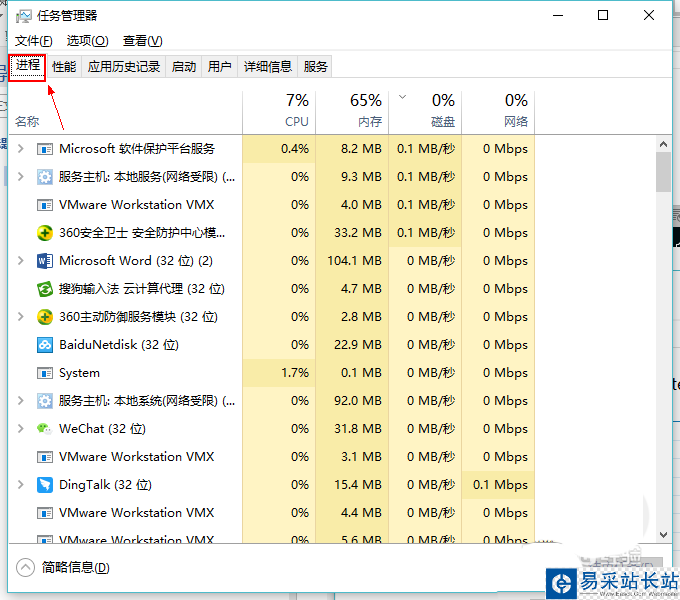Select the System process row name
The image size is (680, 600).
pyautogui.click(x=79, y=373)
